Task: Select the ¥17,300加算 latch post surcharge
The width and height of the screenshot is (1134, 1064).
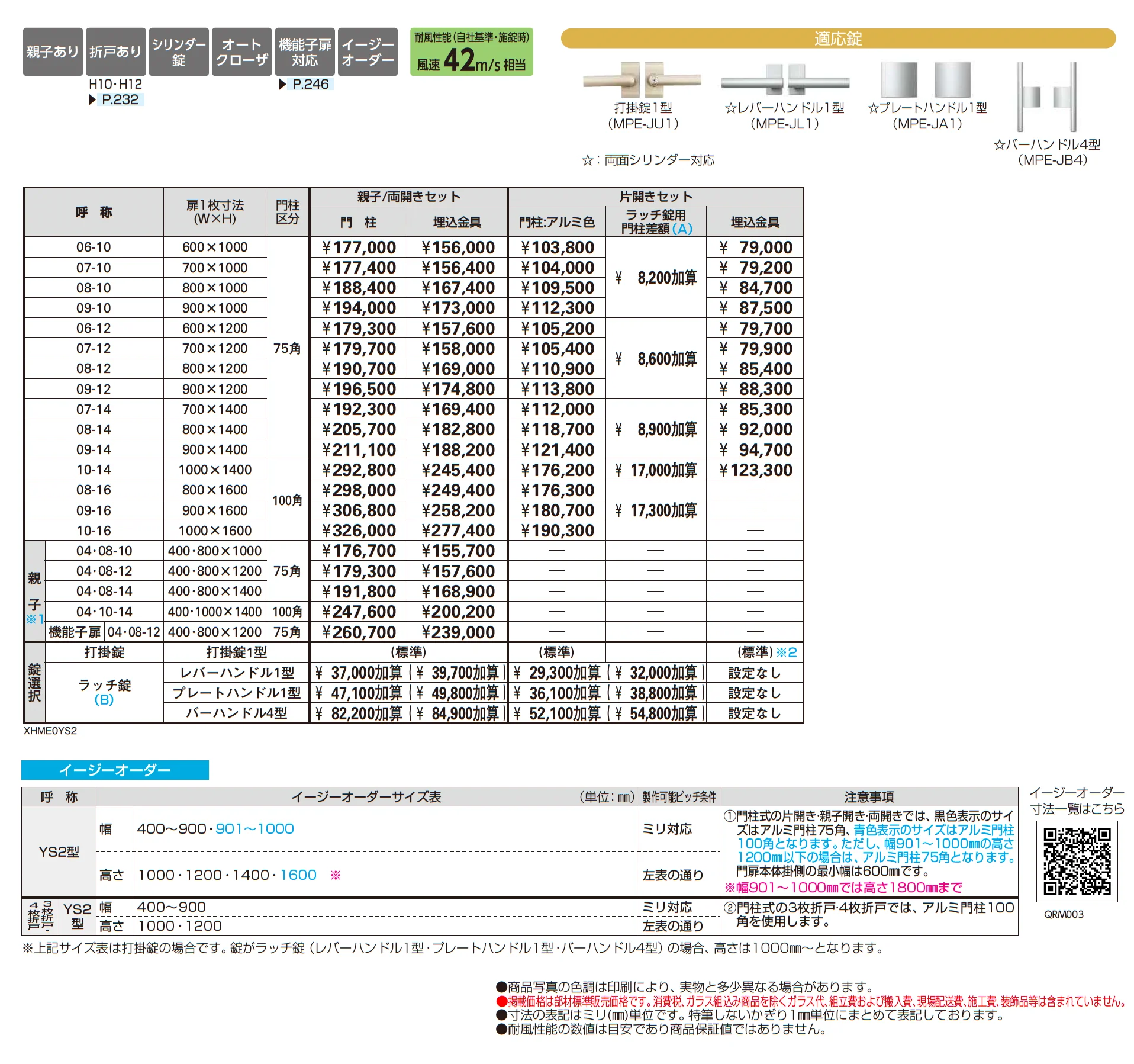Action: tap(656, 510)
